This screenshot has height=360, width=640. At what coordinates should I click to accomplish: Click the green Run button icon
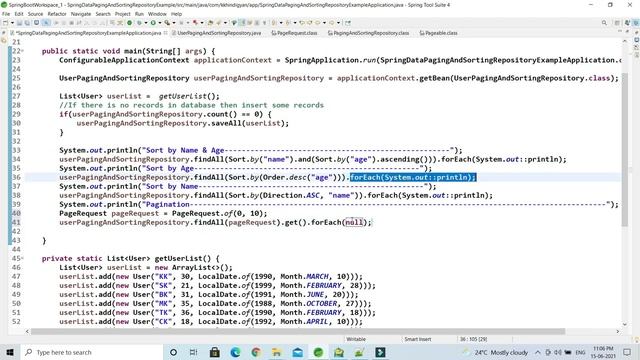153,23
